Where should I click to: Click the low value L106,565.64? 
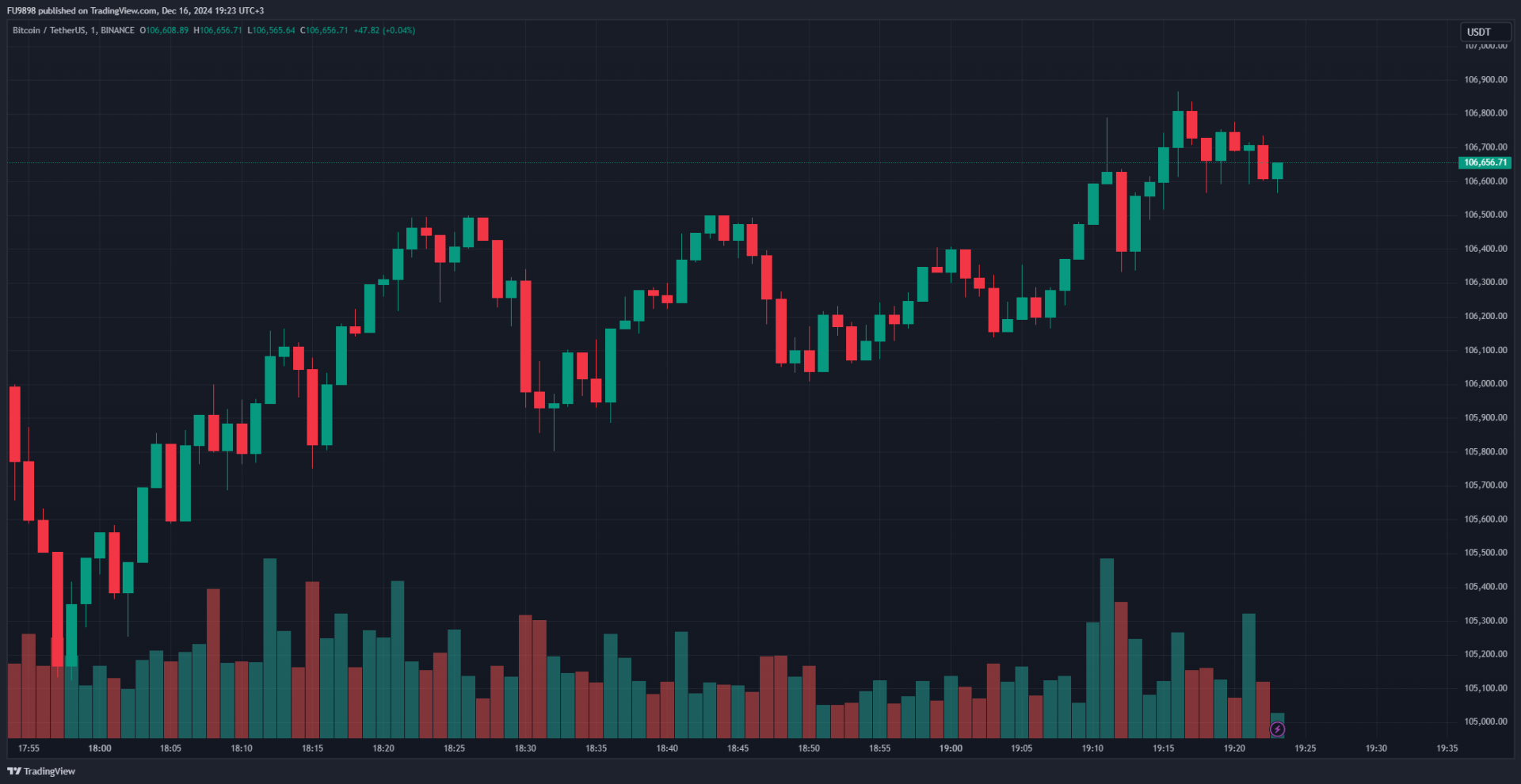coord(271,30)
